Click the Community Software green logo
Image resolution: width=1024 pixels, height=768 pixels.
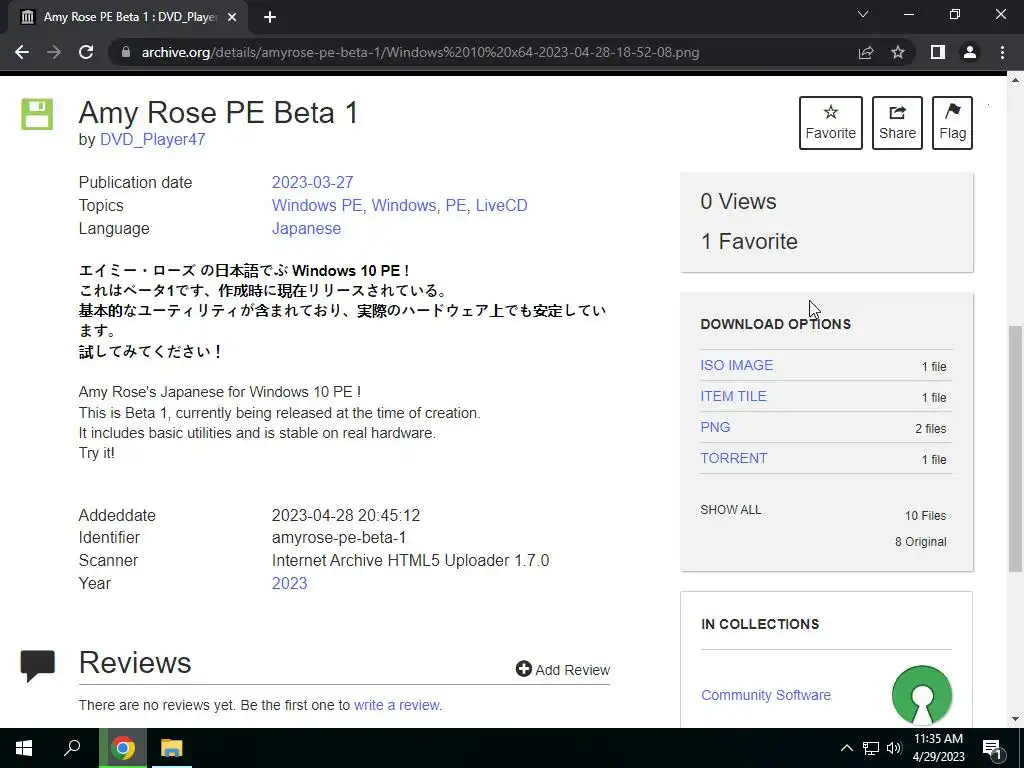(x=921, y=695)
